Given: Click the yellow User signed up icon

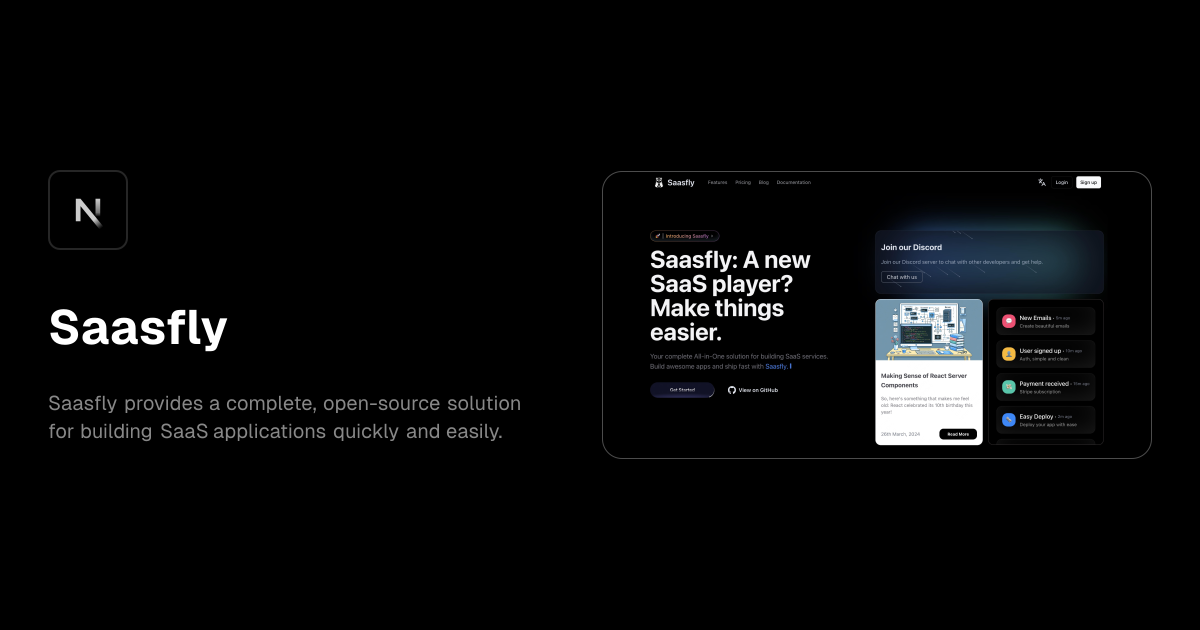Looking at the screenshot, I should click(1009, 354).
